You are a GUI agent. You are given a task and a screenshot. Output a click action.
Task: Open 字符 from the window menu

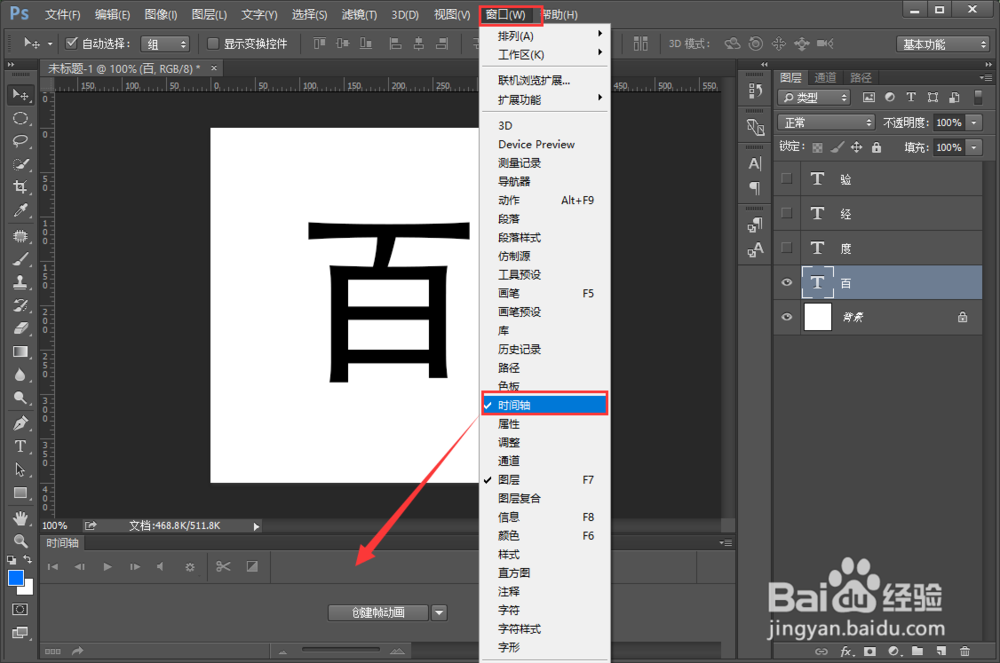point(508,610)
